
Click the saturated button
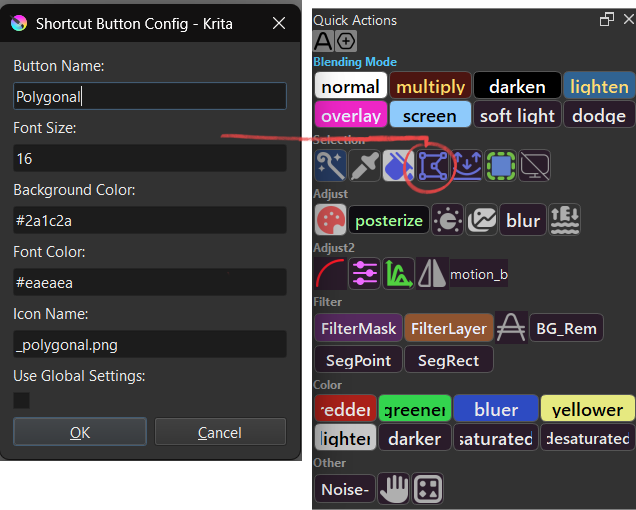(x=496, y=438)
